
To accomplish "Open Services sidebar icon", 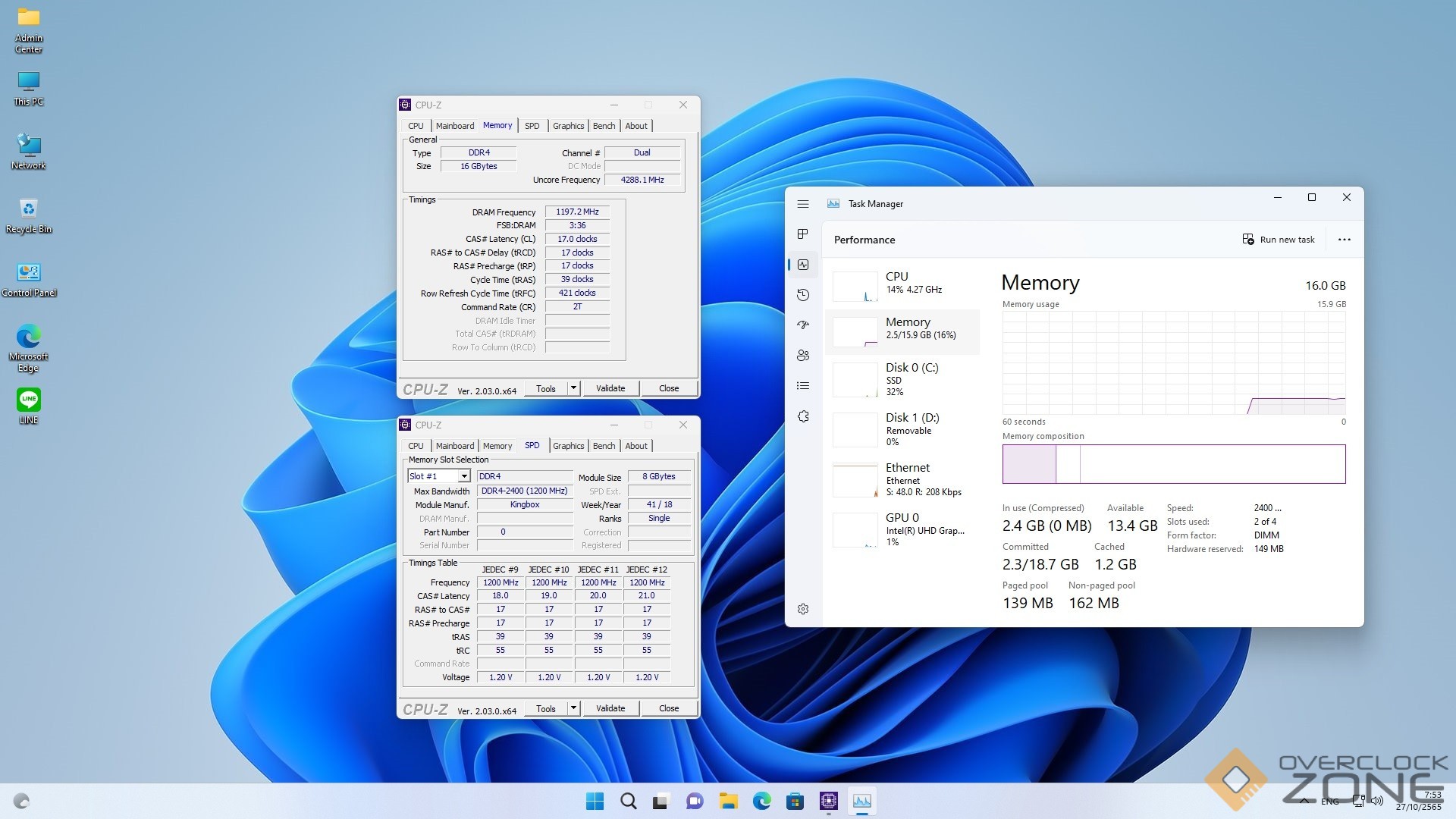I will 803,416.
